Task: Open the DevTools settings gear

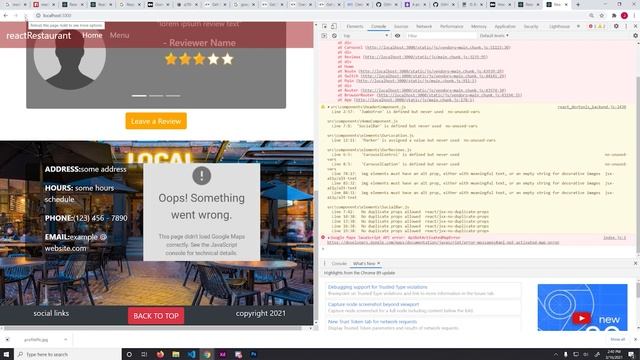Action: point(616,27)
